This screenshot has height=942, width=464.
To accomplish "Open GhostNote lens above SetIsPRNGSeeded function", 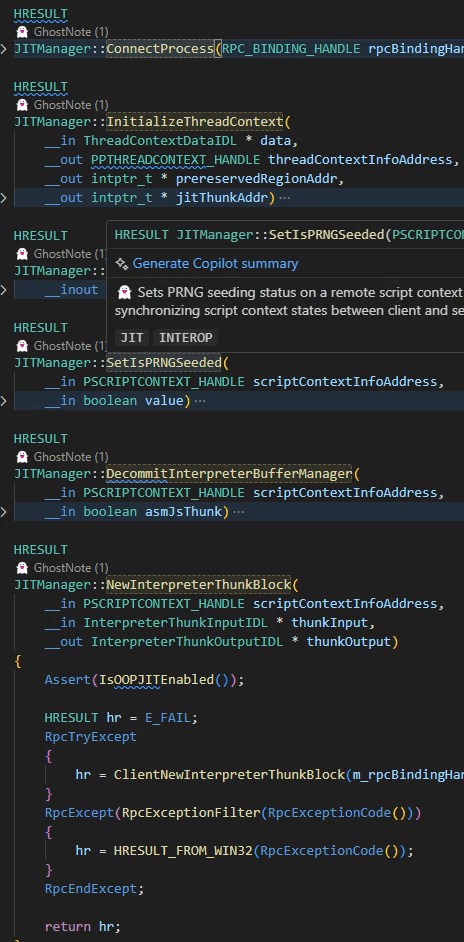I will pos(61,346).
